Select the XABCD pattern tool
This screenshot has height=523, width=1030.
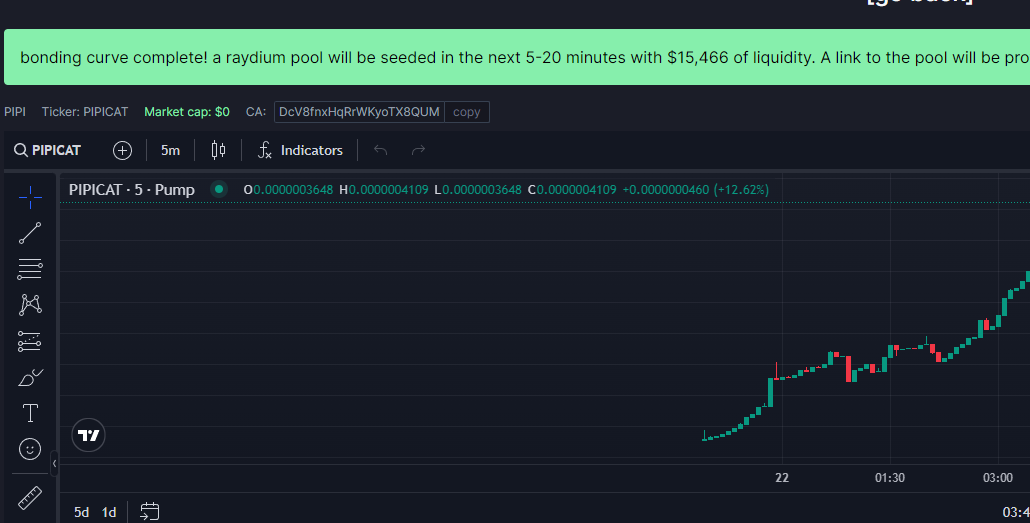[x=30, y=305]
